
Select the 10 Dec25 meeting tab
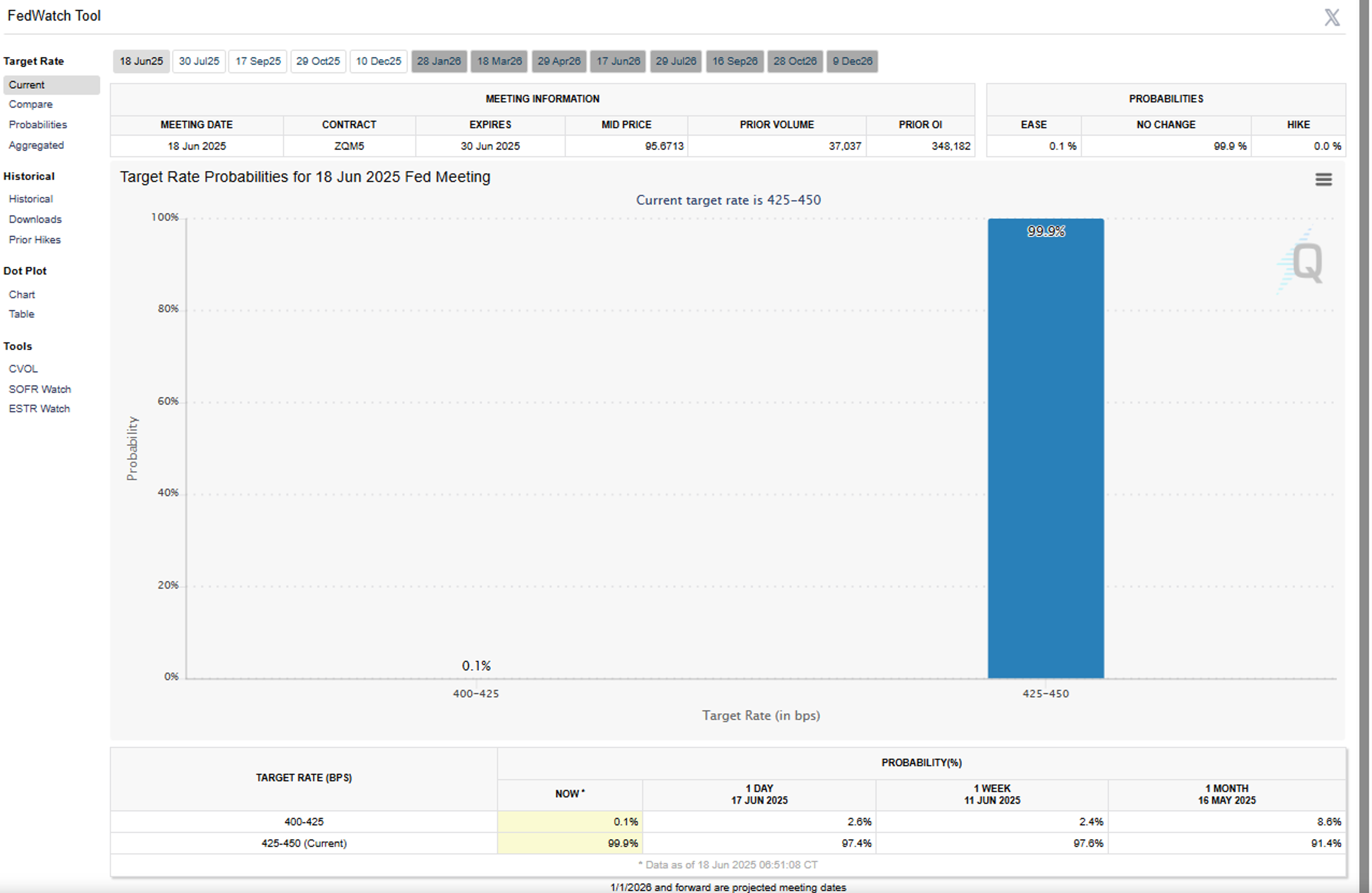click(378, 61)
